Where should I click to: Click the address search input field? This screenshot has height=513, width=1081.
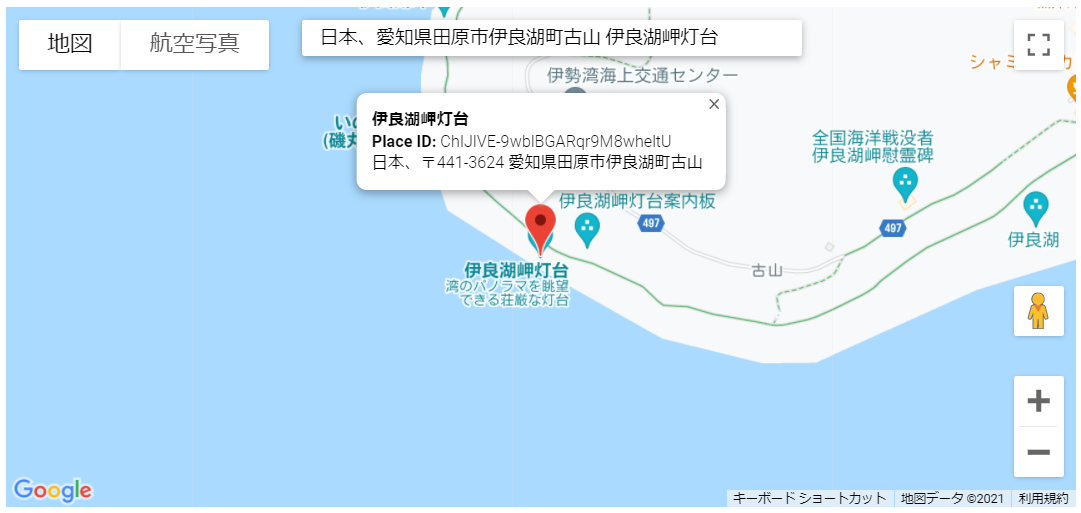(x=552, y=38)
